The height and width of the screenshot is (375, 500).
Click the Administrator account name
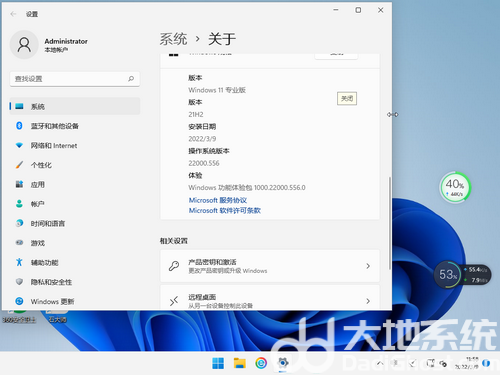[66, 41]
